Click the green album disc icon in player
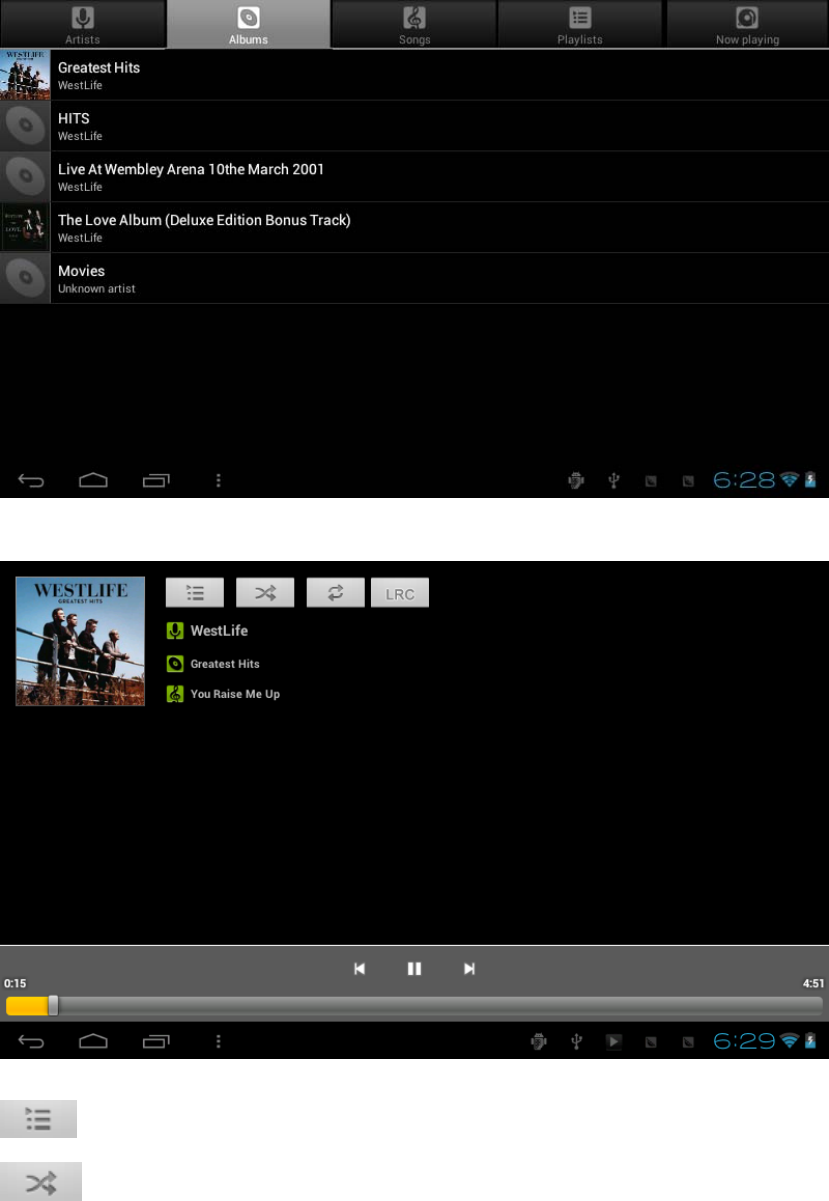829x1201 pixels. point(175,663)
